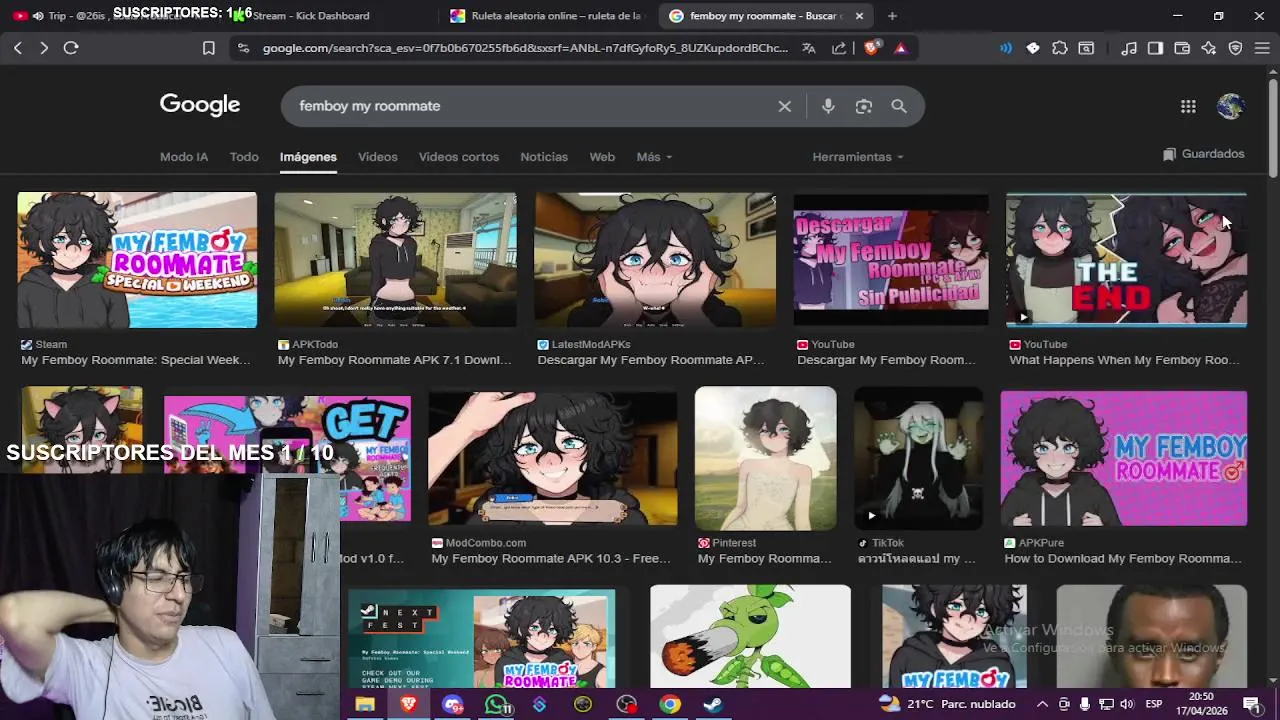
Task: Open the Brave playlist music note icon
Action: pyautogui.click(x=1129, y=48)
